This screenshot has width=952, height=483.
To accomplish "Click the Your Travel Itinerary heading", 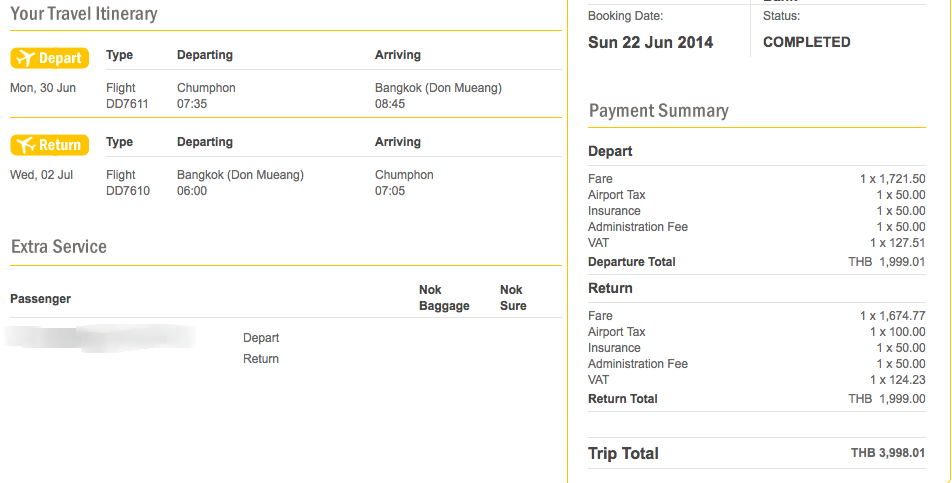I will tap(84, 14).
